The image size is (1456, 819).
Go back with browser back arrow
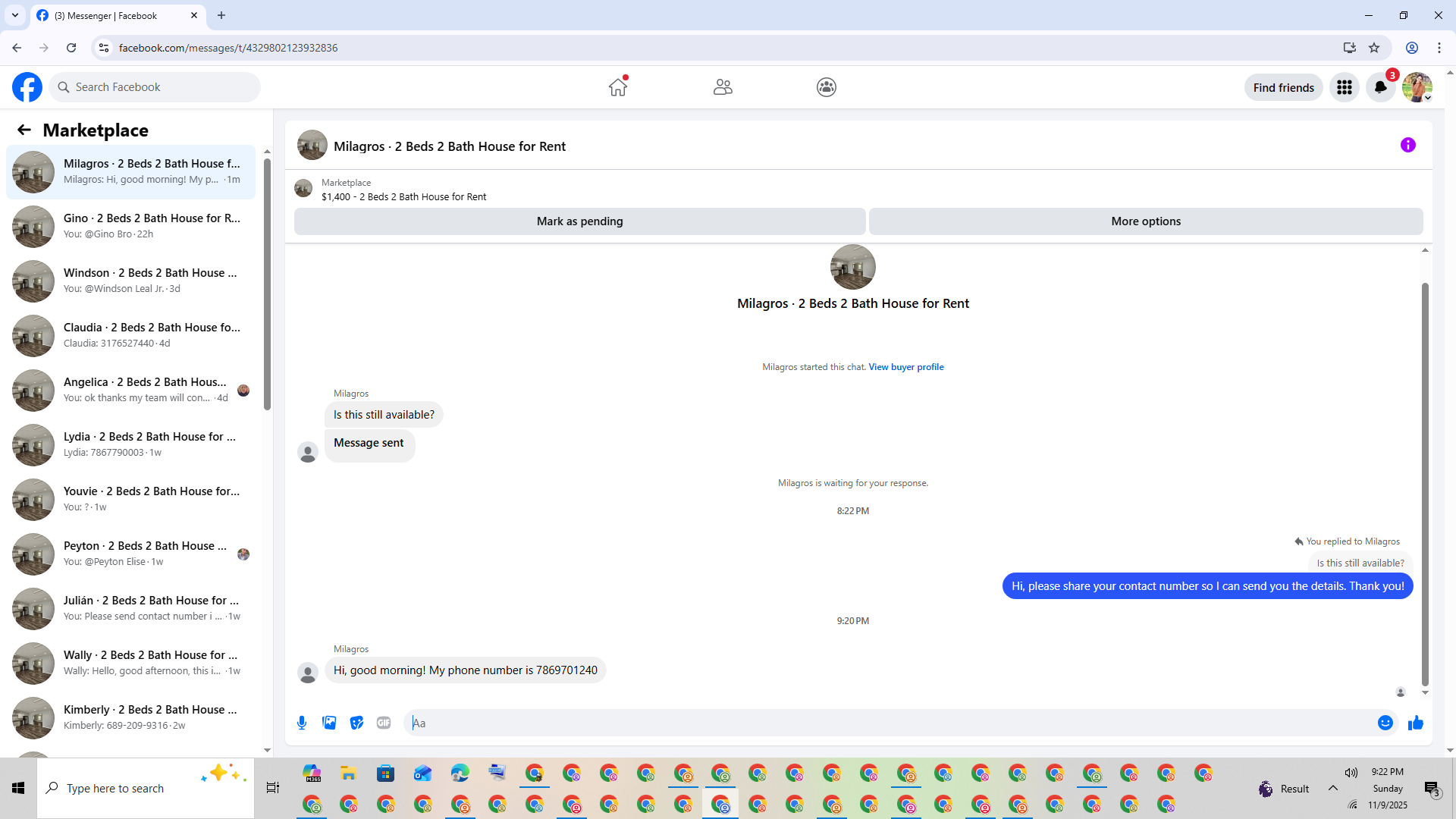coord(17,48)
